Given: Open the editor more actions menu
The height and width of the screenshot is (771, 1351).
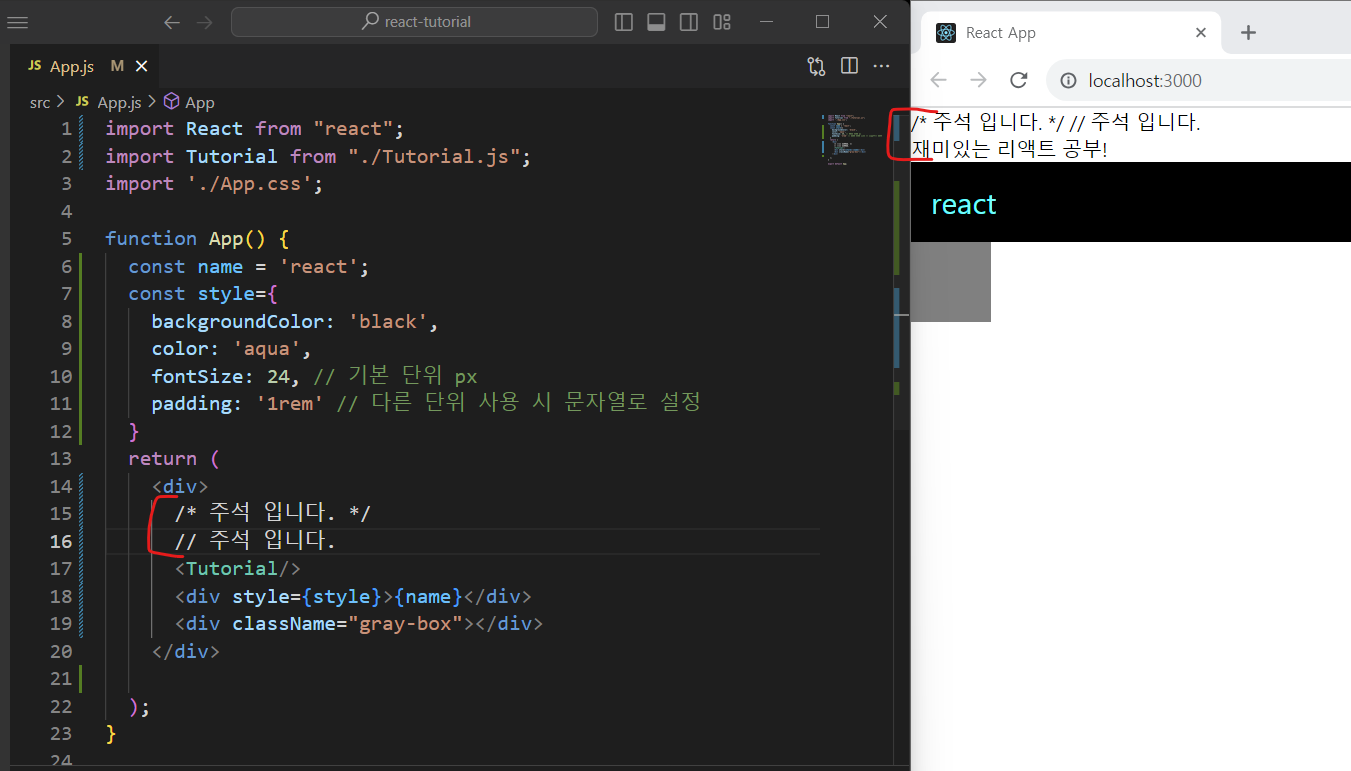Looking at the screenshot, I should 881,66.
